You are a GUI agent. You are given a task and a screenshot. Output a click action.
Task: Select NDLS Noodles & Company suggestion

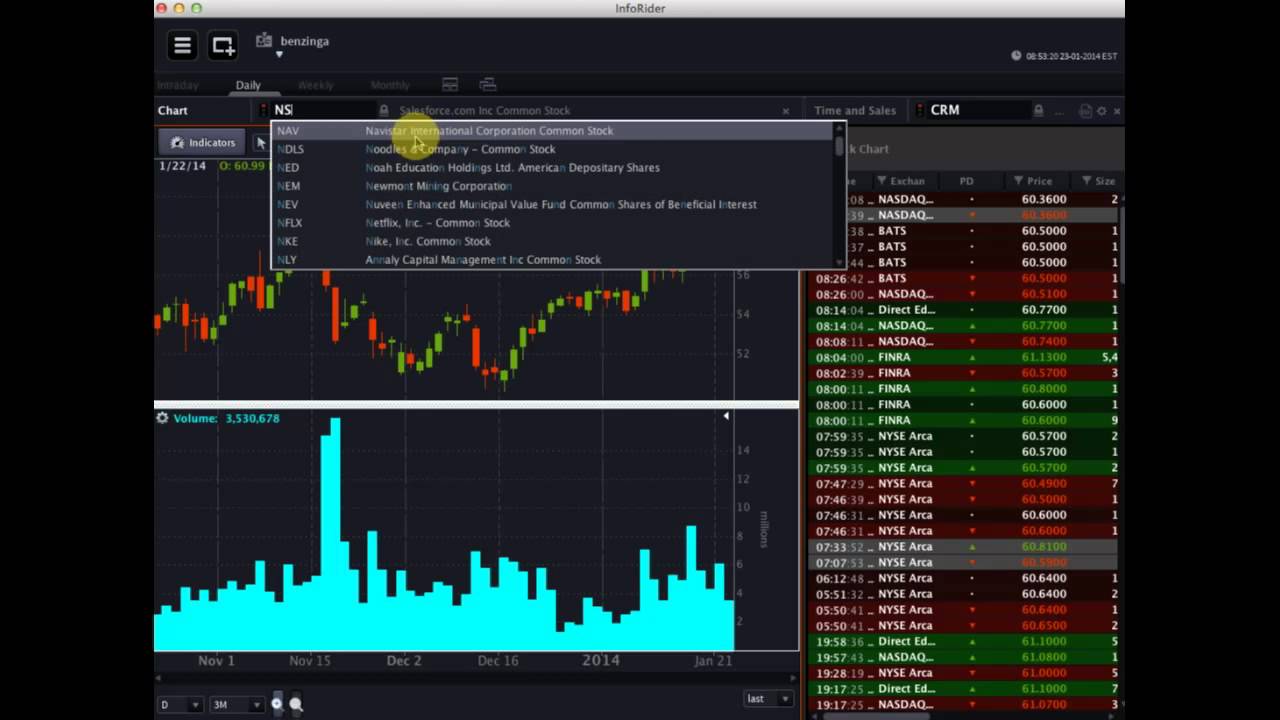coord(553,149)
